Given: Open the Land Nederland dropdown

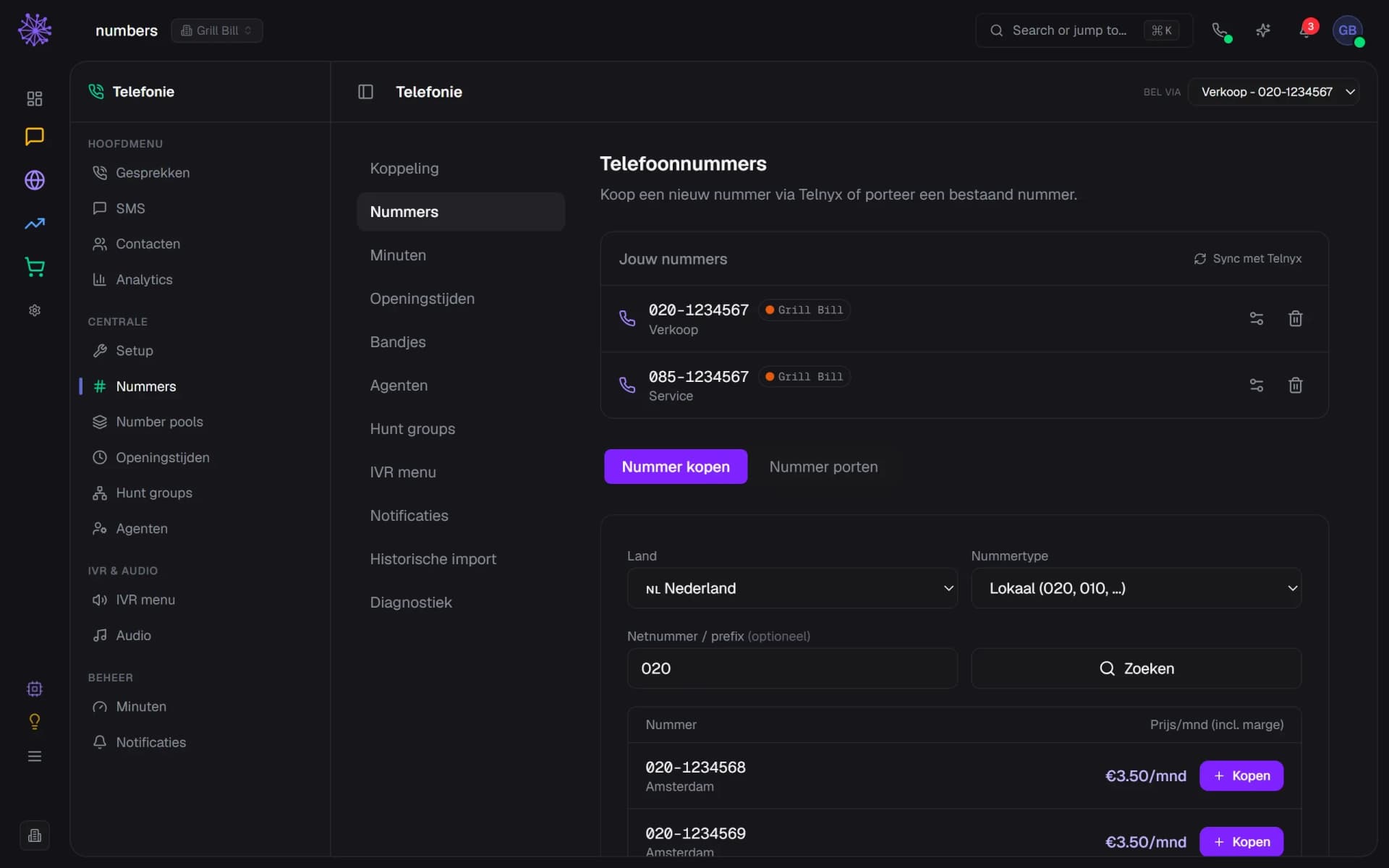Looking at the screenshot, I should coord(792,588).
